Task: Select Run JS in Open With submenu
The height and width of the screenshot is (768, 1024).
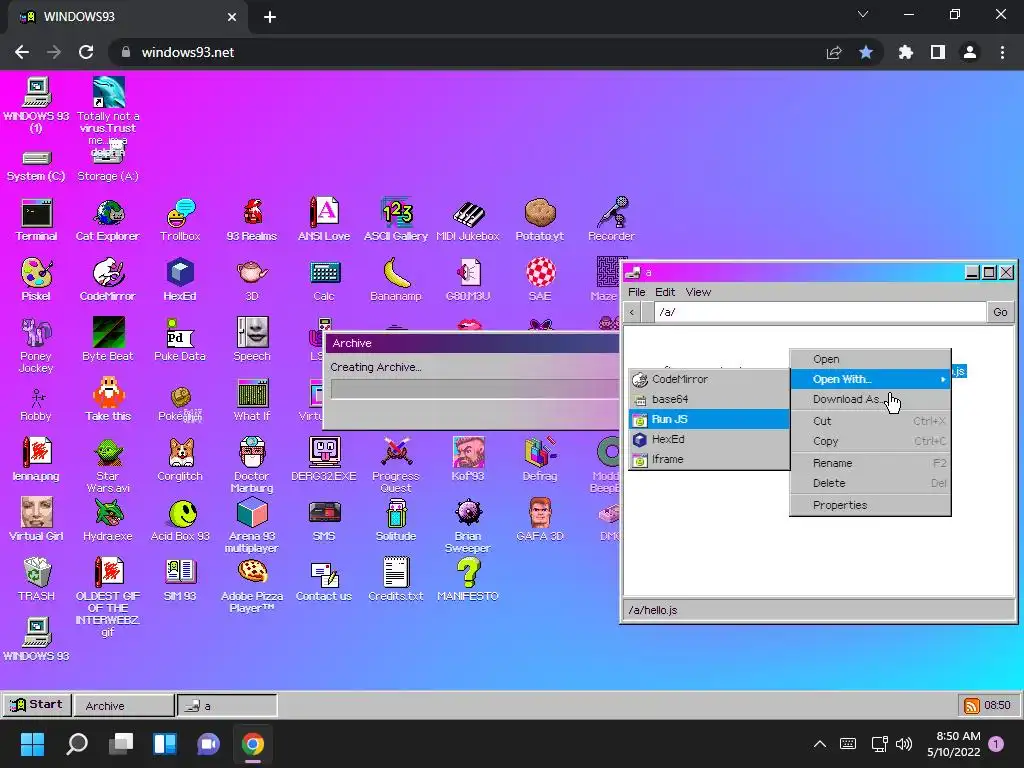Action: tap(709, 419)
